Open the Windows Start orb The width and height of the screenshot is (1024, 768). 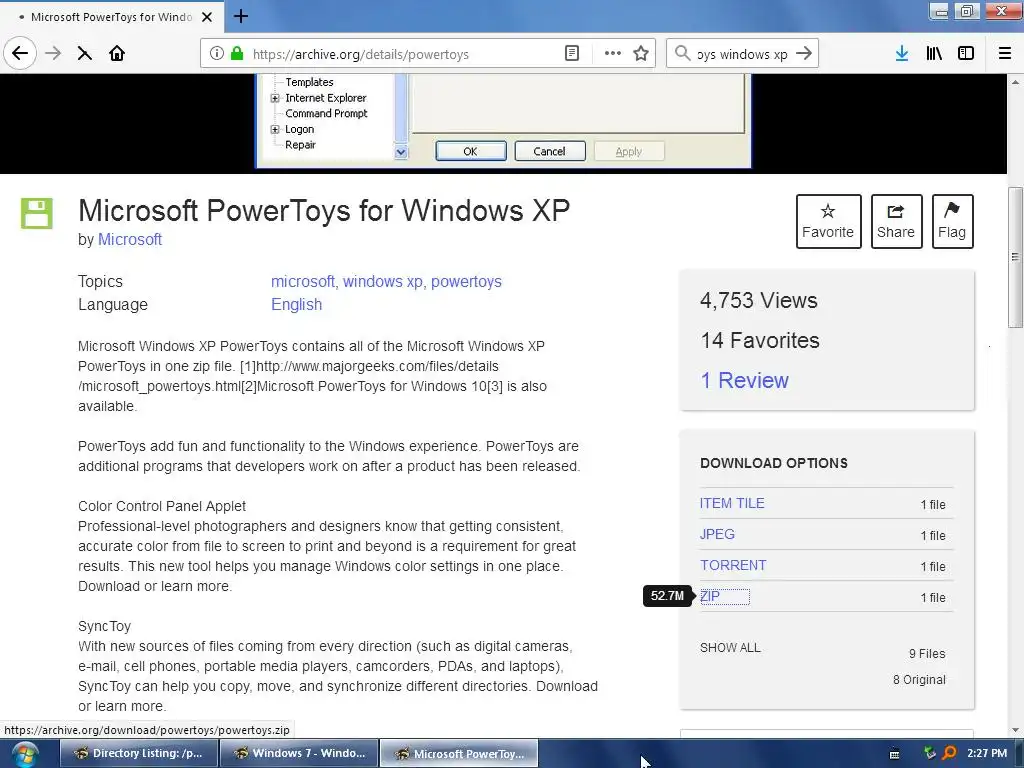(x=25, y=754)
